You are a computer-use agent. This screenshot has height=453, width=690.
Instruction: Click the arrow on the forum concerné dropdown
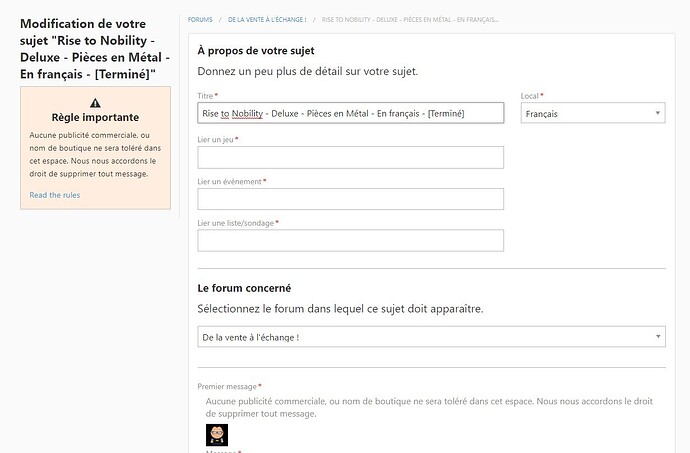658,336
